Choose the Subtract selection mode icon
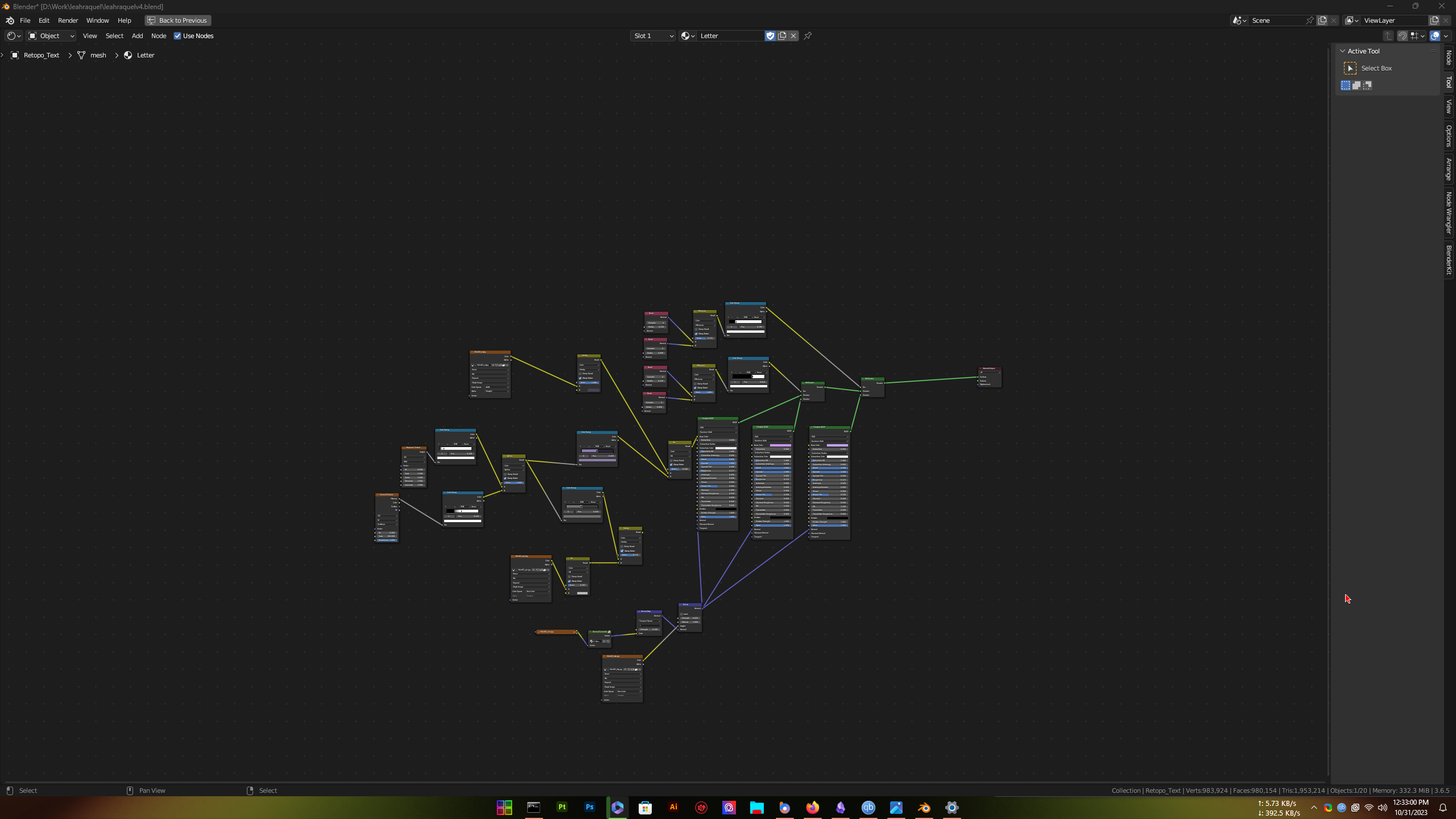1456x819 pixels. pos(1367,85)
